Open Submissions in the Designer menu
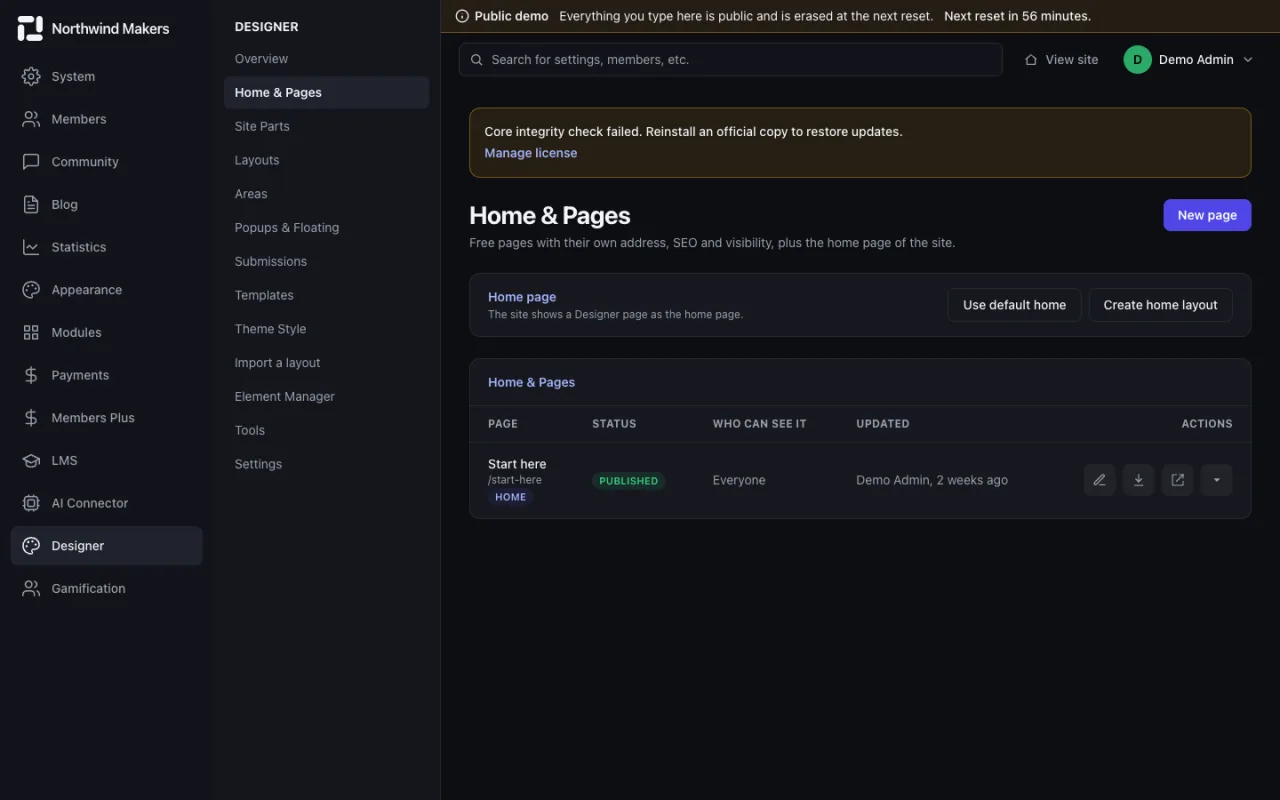The image size is (1280, 800). [271, 261]
